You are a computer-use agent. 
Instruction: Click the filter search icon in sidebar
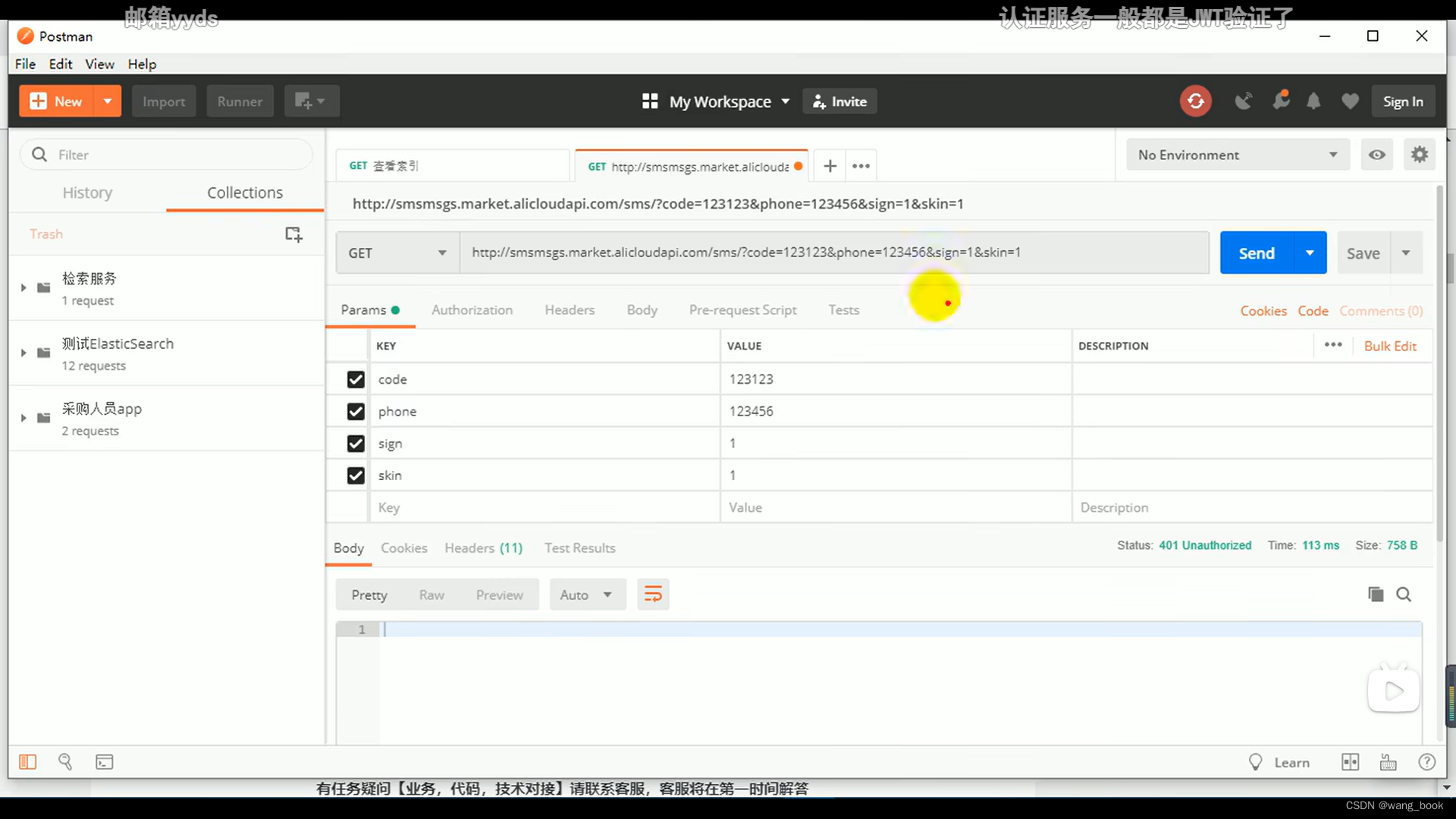coord(40,154)
